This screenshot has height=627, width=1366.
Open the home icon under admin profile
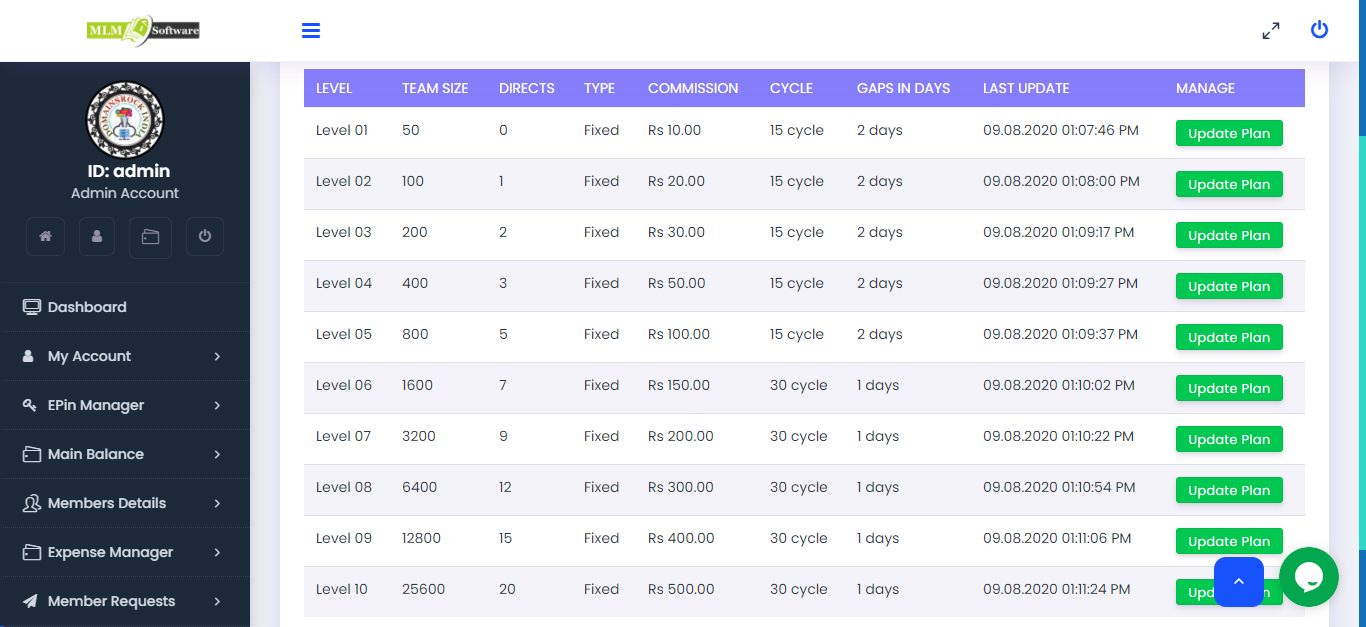45,237
